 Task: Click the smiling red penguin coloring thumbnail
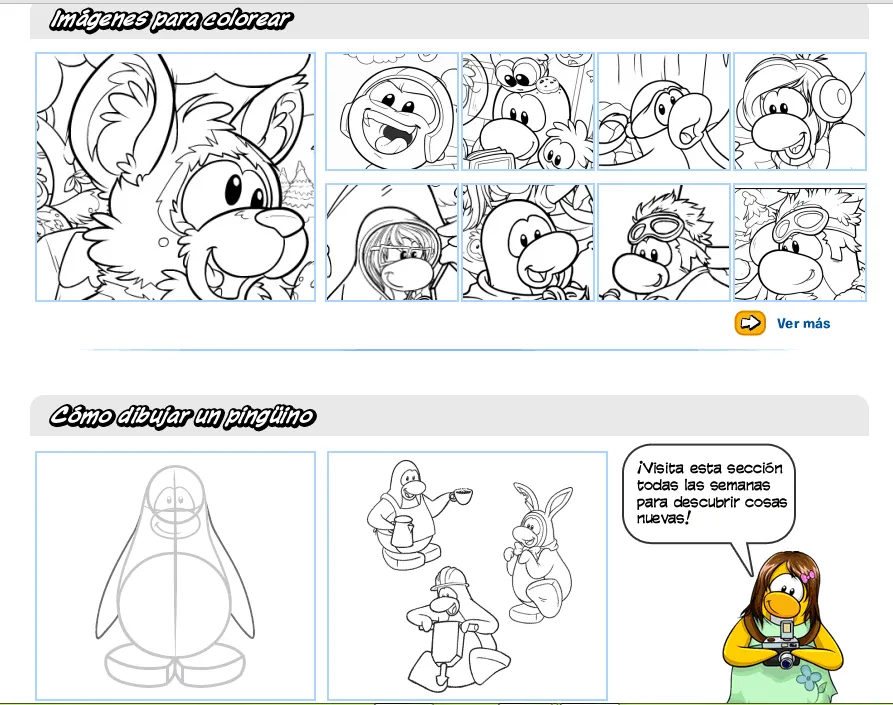(x=526, y=240)
